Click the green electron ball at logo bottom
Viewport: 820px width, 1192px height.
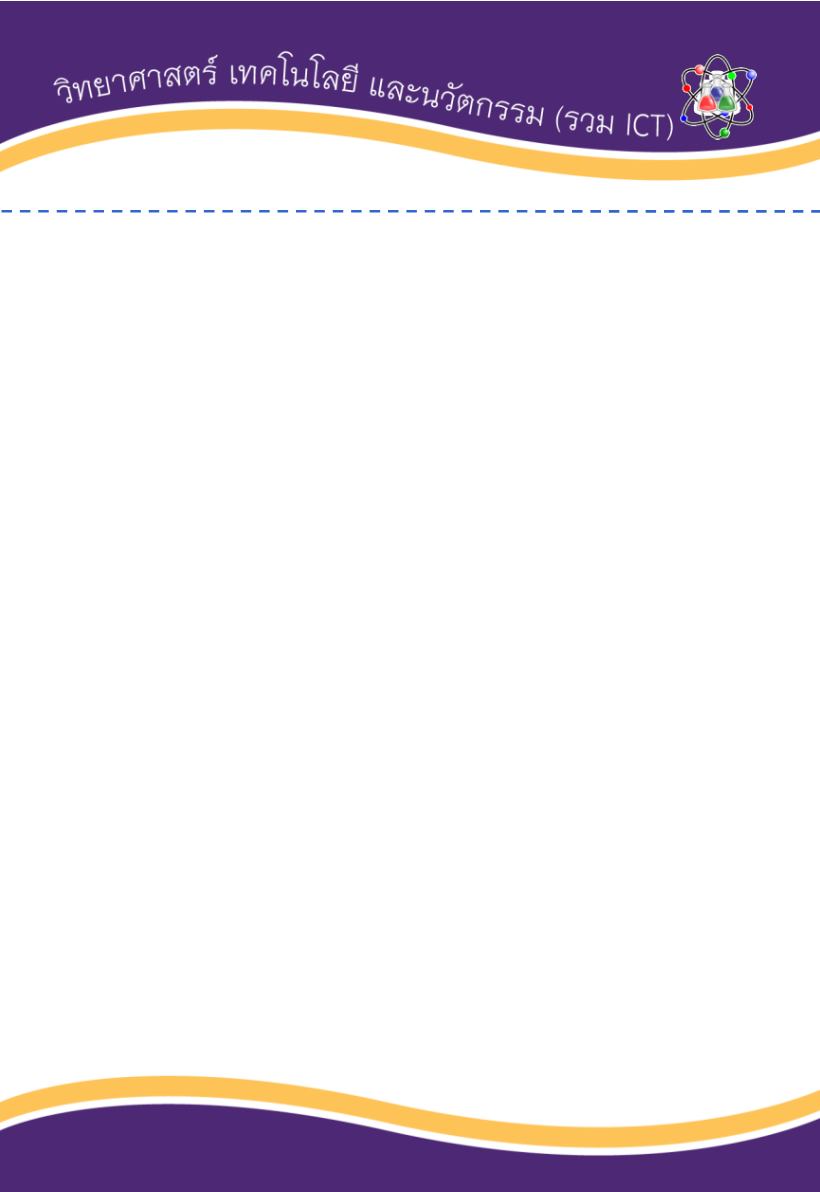724,132
